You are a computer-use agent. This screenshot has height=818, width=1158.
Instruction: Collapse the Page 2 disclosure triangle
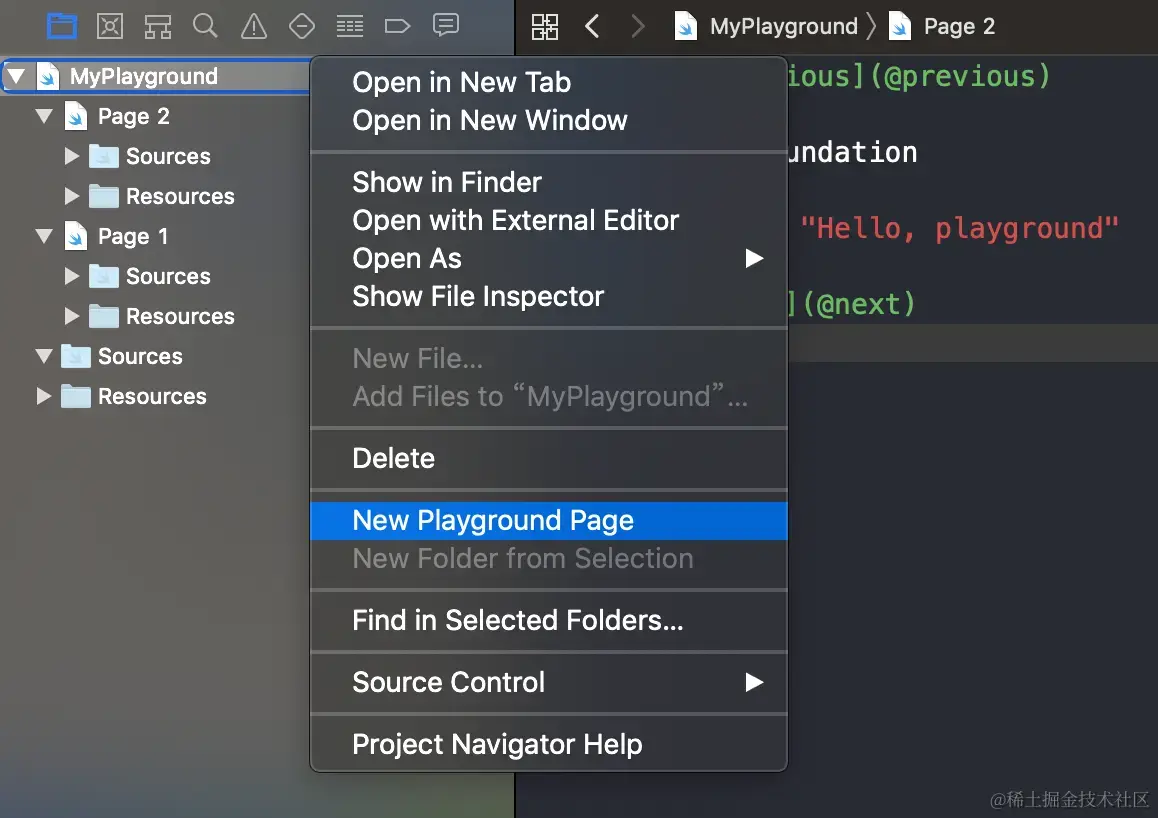[x=44, y=116]
